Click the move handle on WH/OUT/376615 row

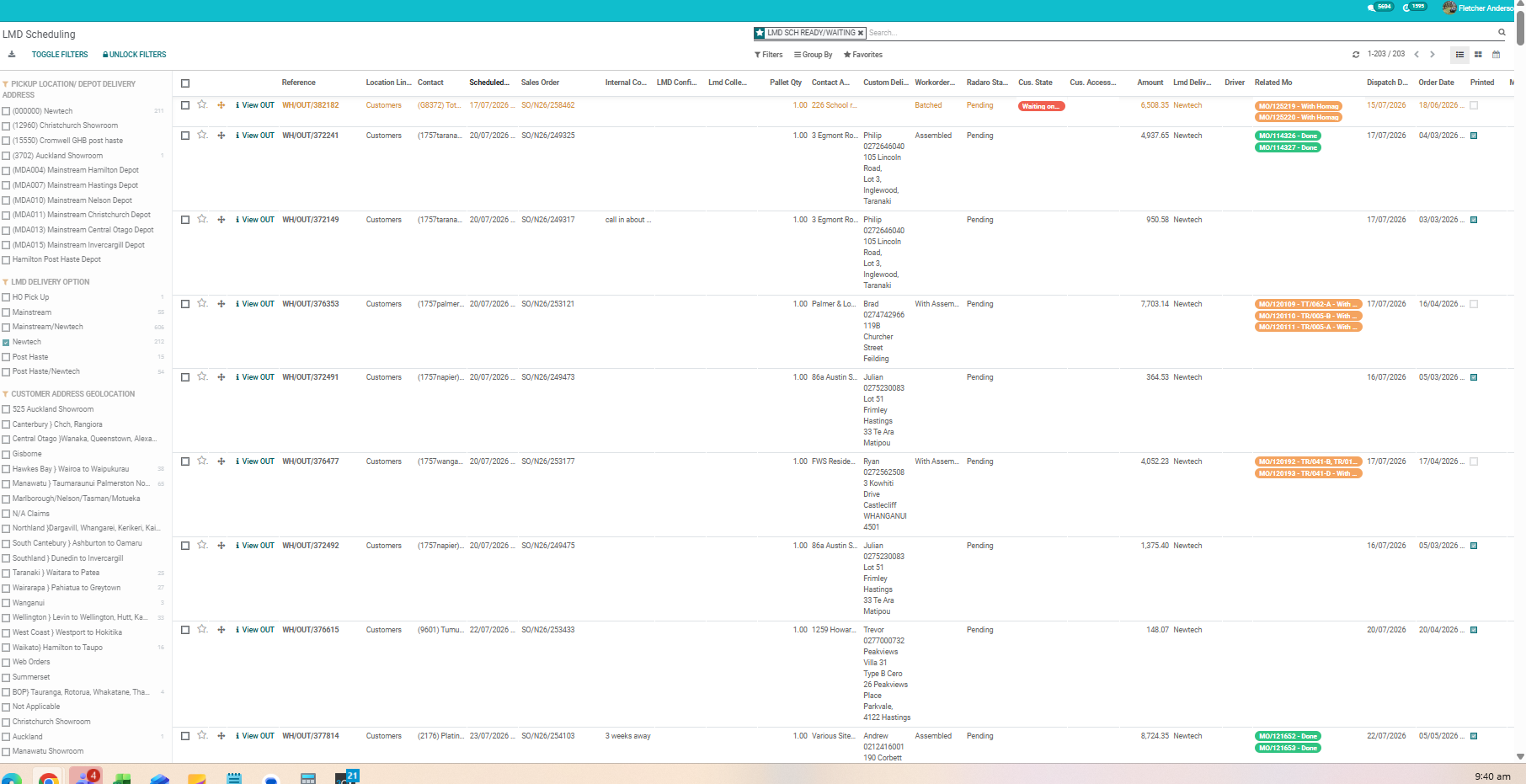[221, 630]
